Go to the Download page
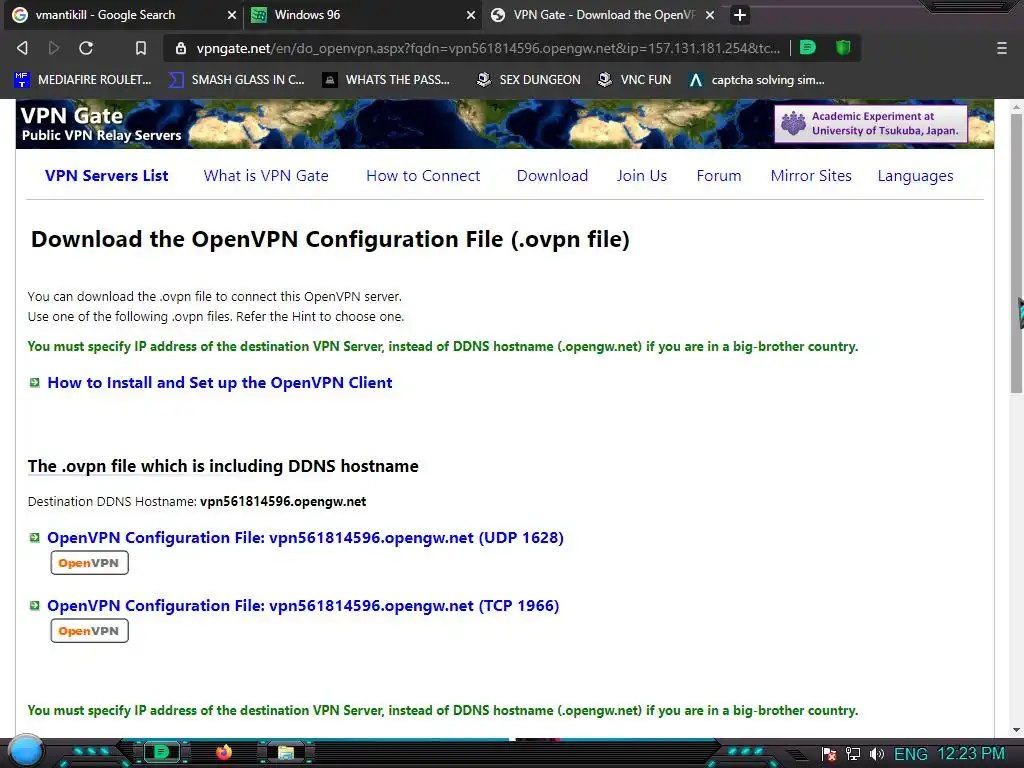1024x768 pixels. 552,176
